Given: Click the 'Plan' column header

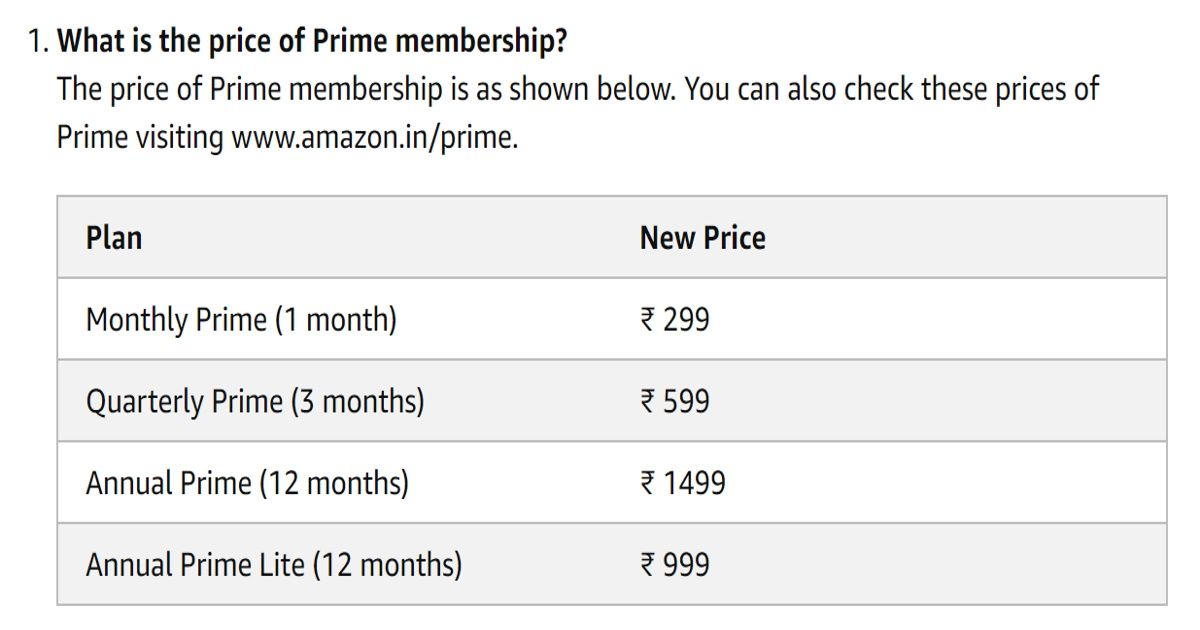Looking at the screenshot, I should point(114,238).
